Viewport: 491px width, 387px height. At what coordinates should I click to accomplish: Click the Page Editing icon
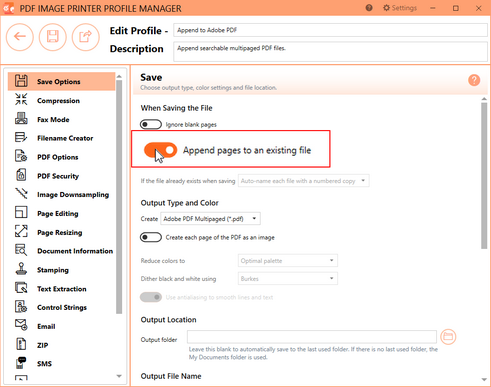point(21,212)
